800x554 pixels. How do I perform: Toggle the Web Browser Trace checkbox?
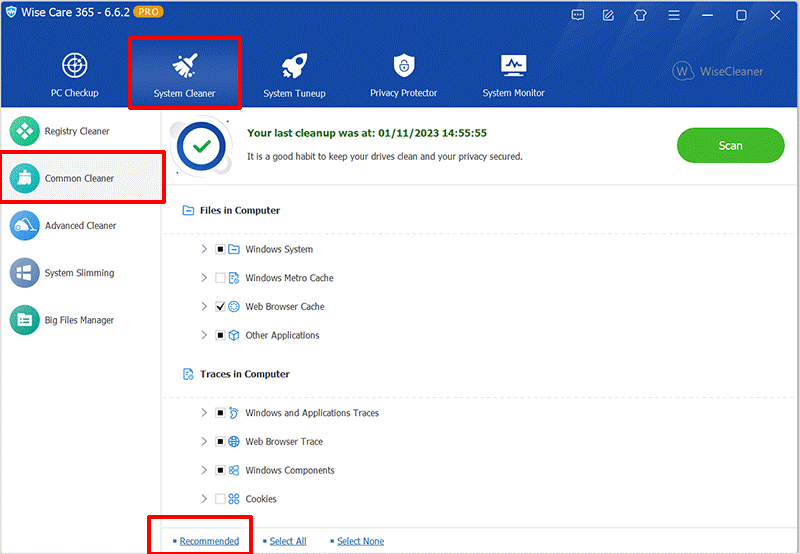coord(220,441)
